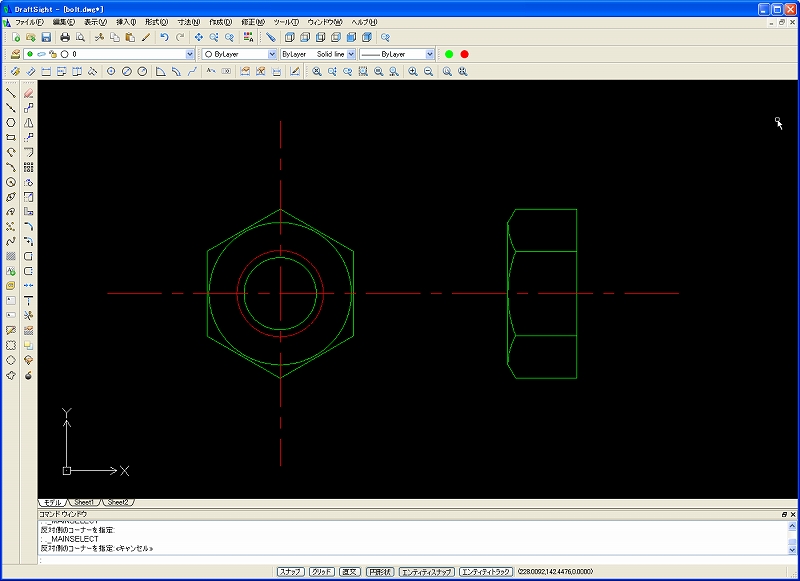Close the コマンドウィンドウ panel
Image resolution: width=800 pixels, height=581 pixels.
[x=793, y=515]
